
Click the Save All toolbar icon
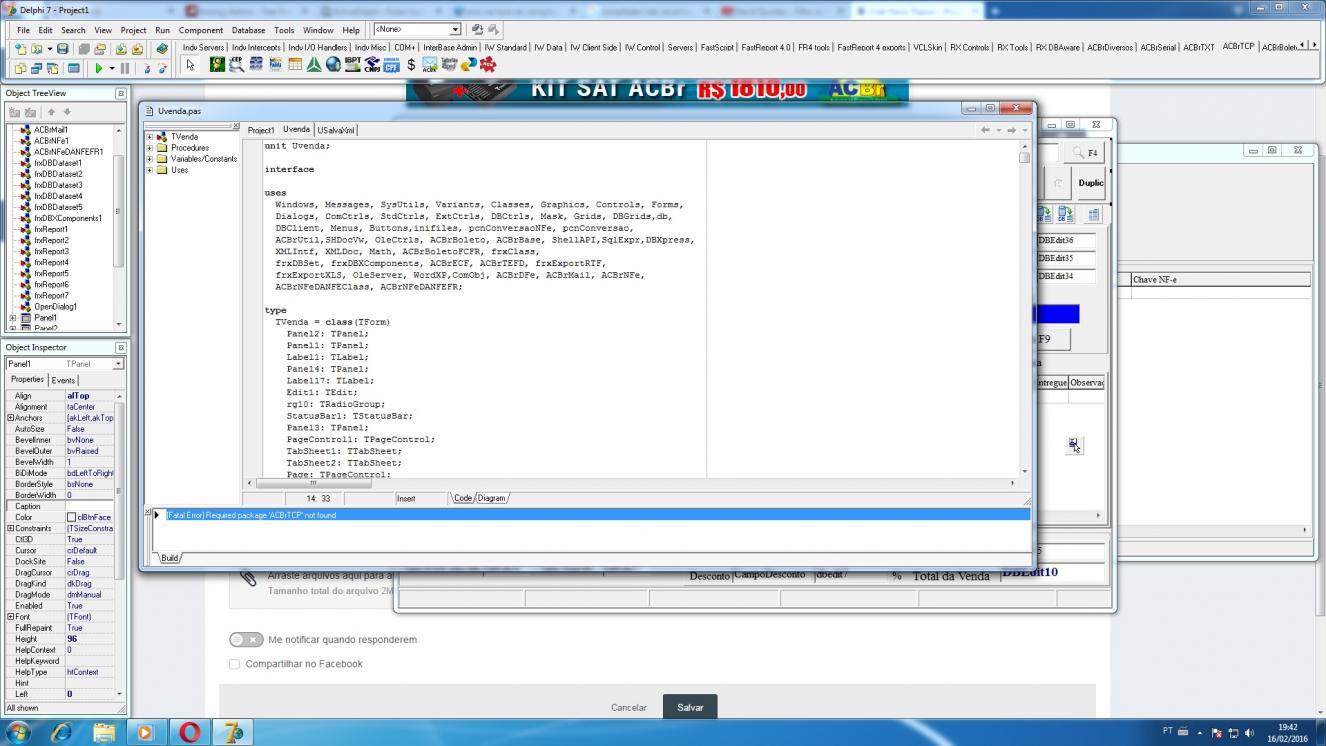pos(84,49)
